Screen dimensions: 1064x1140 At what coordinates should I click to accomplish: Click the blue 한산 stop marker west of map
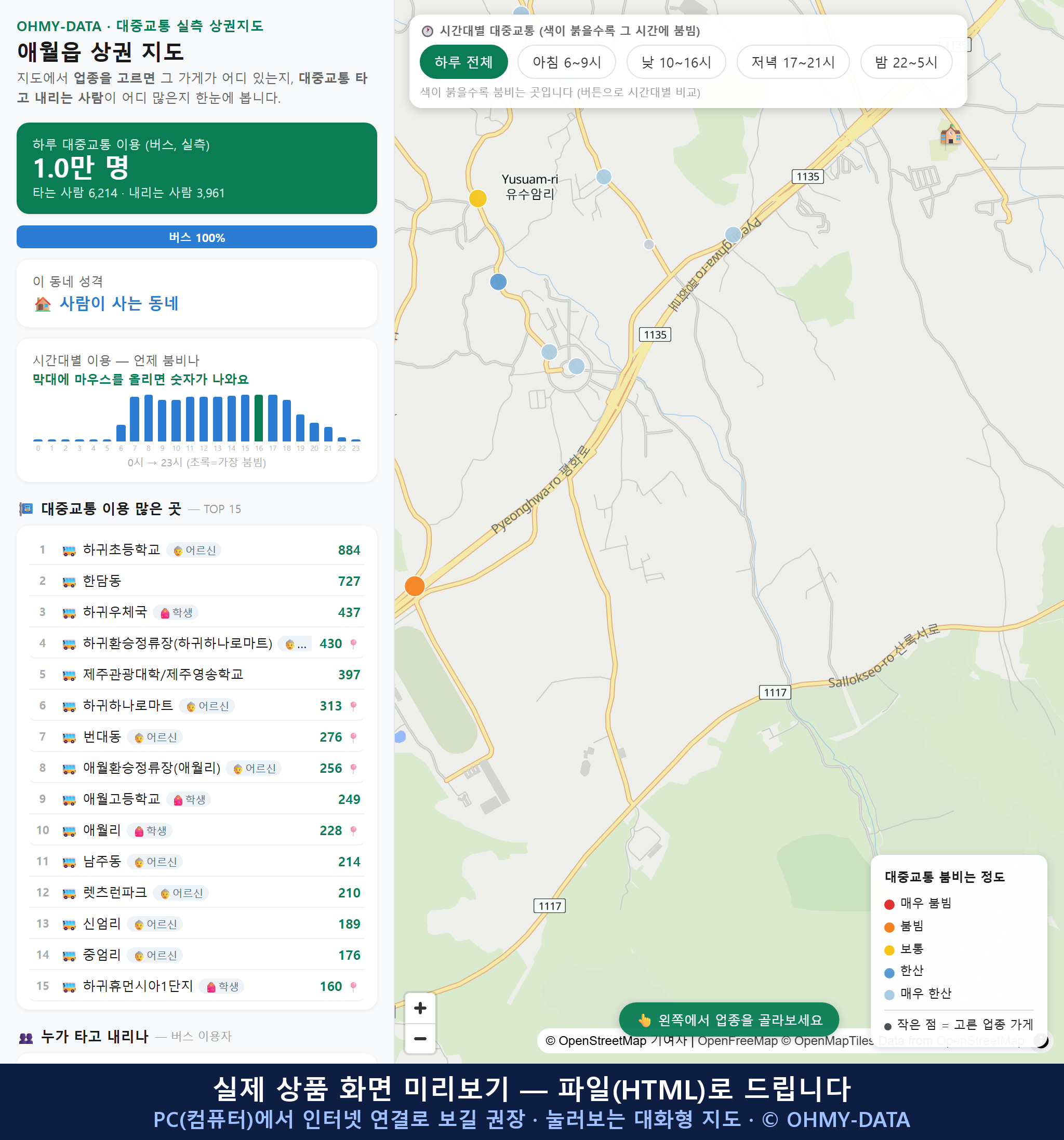coord(498,281)
